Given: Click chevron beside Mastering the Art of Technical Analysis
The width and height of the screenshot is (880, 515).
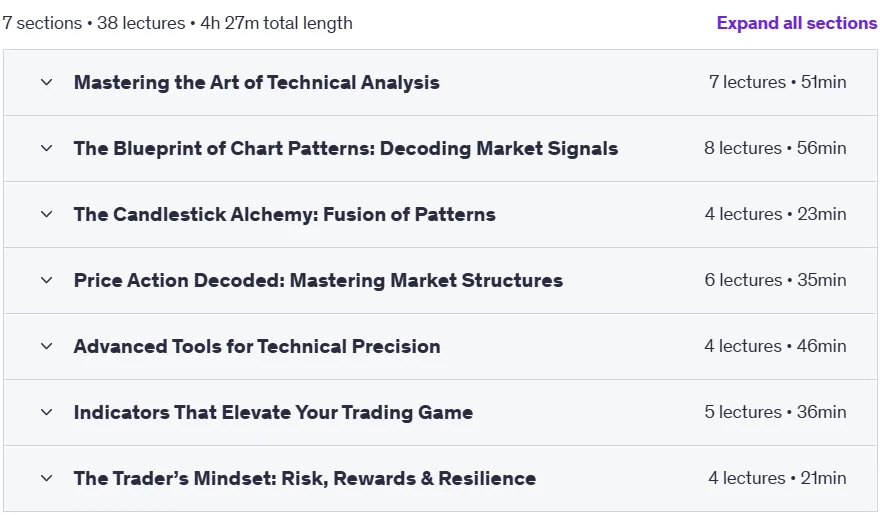Looking at the screenshot, I should (x=47, y=82).
